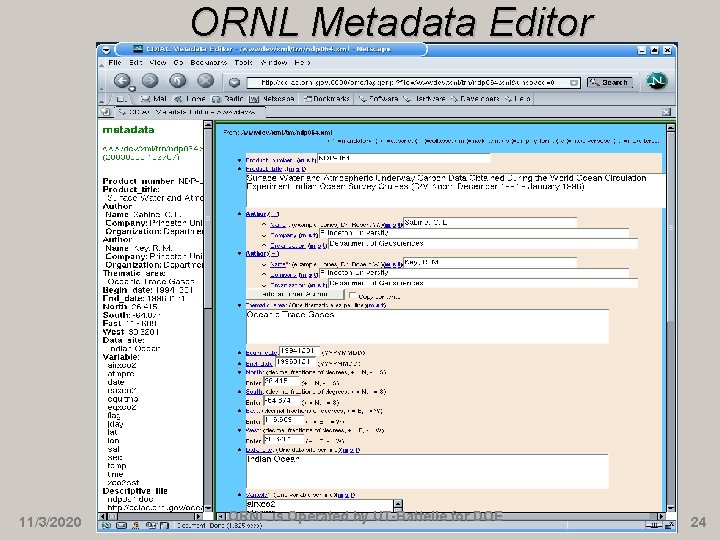Image resolution: width=720 pixels, height=540 pixels.
Task: Open the View menu
Action: point(158,62)
